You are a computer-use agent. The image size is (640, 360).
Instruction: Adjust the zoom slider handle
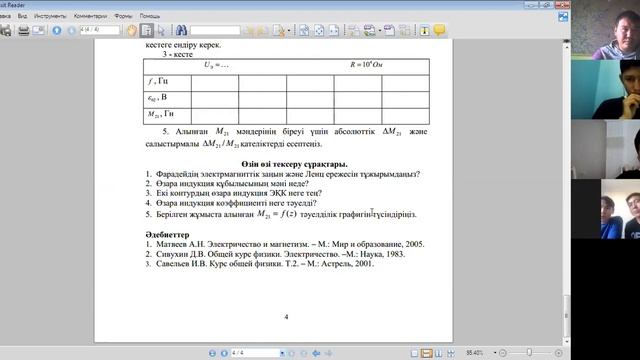(529, 352)
